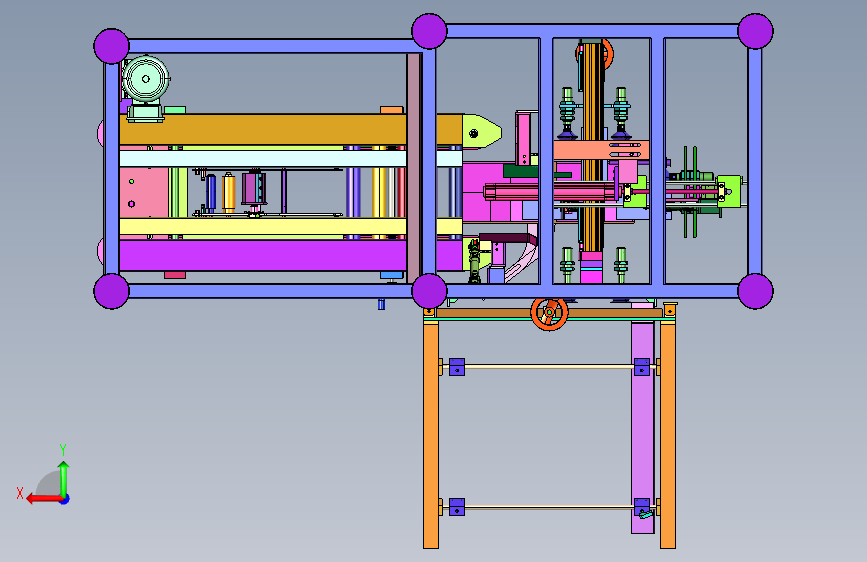Select the orange handwheel below the frame

(549, 313)
